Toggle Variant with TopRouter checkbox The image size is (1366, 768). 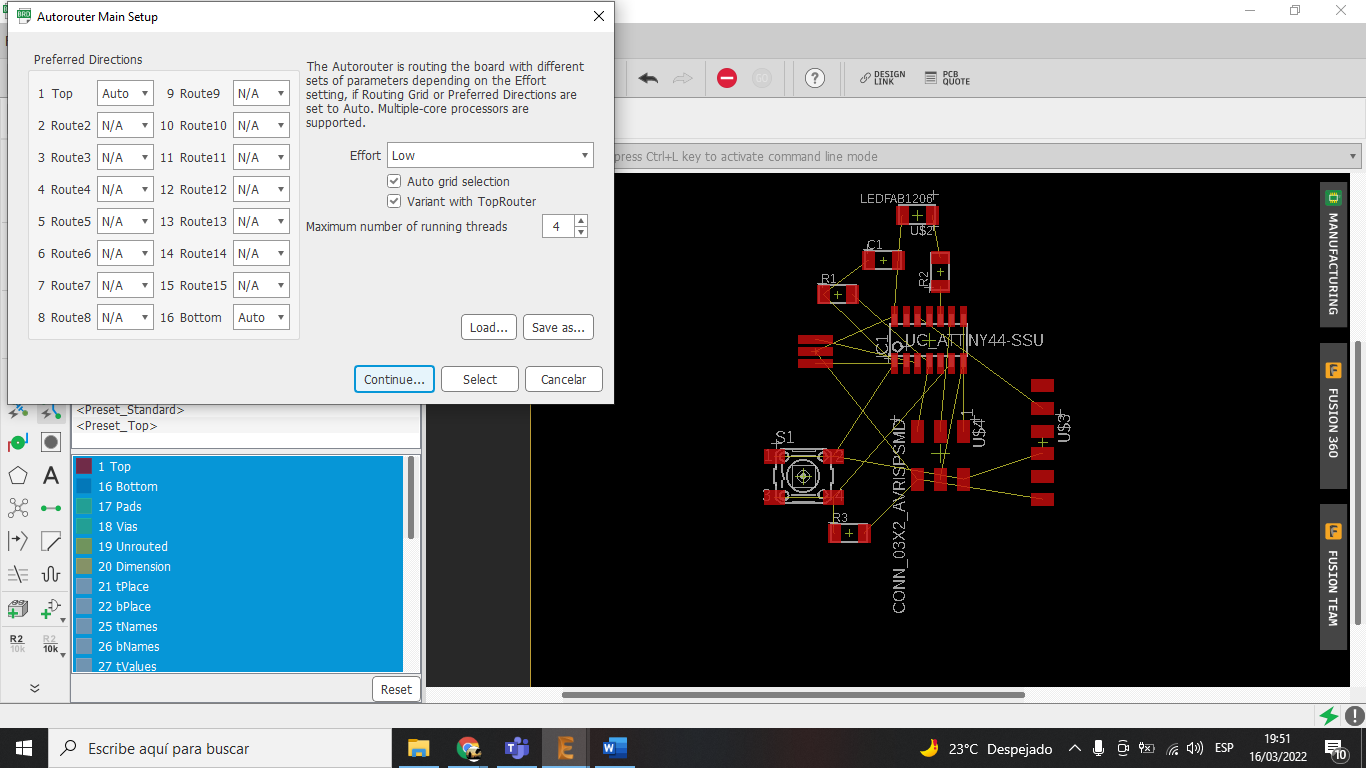394,201
